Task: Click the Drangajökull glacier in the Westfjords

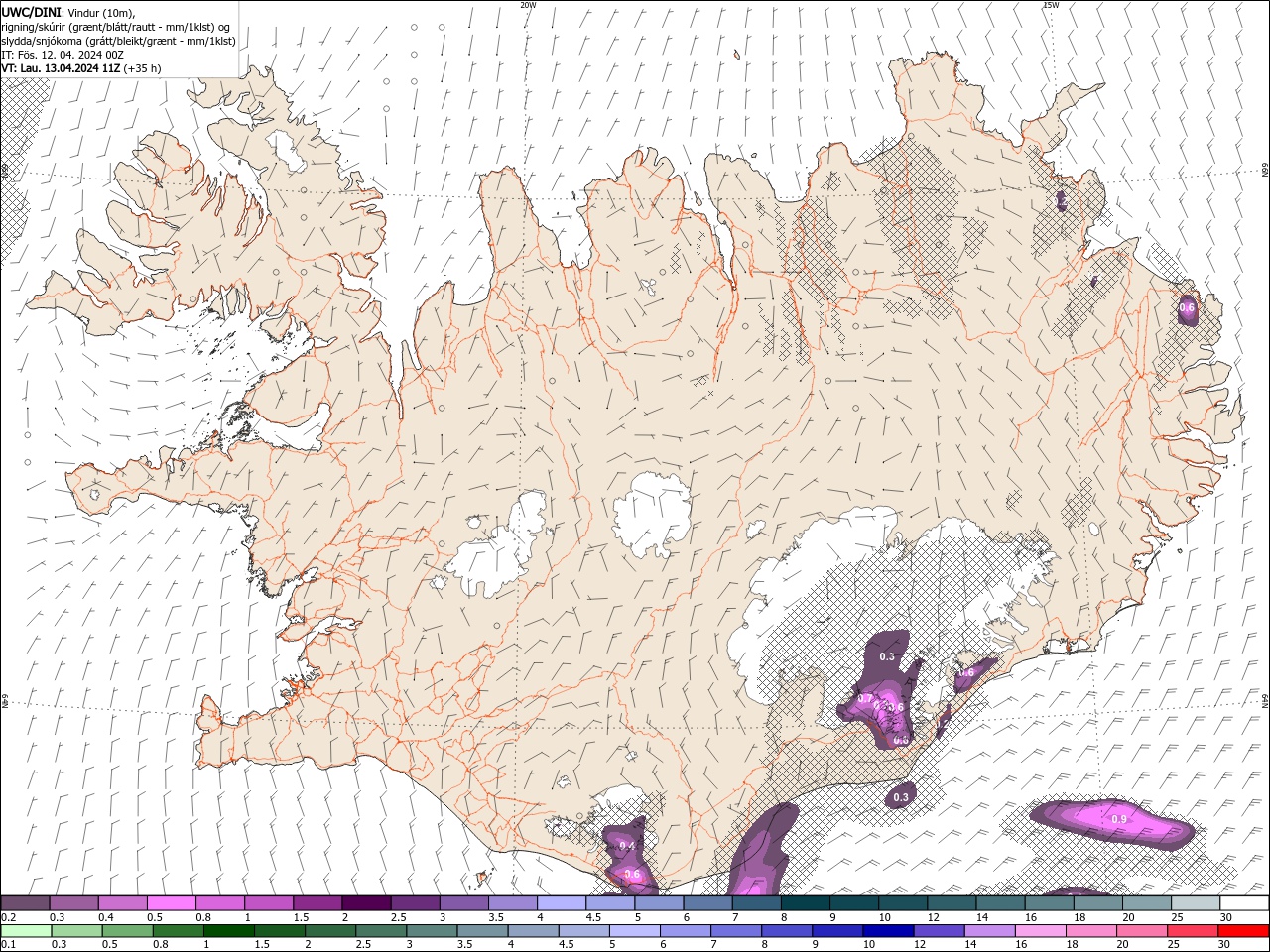Action: coord(288,151)
